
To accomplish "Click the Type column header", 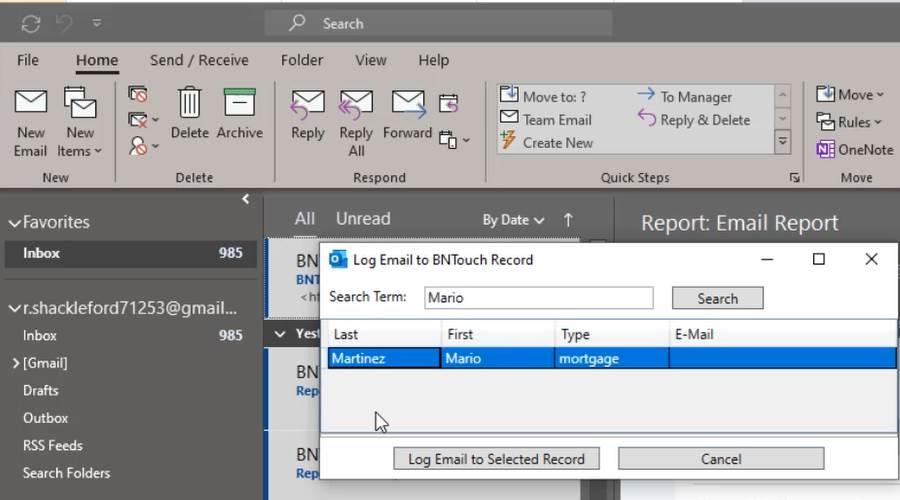I will 612,334.
